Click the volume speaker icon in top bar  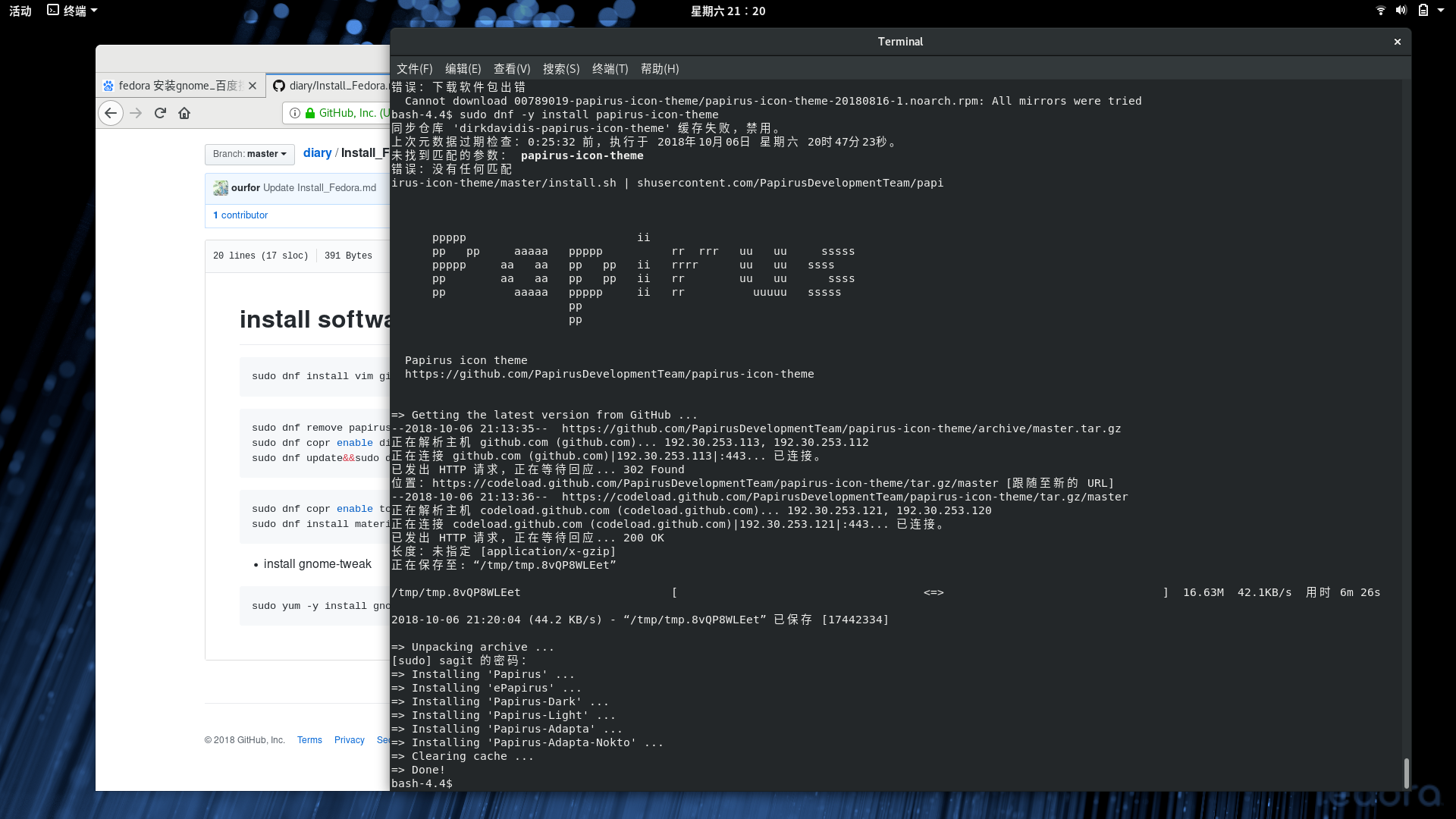(1401, 11)
